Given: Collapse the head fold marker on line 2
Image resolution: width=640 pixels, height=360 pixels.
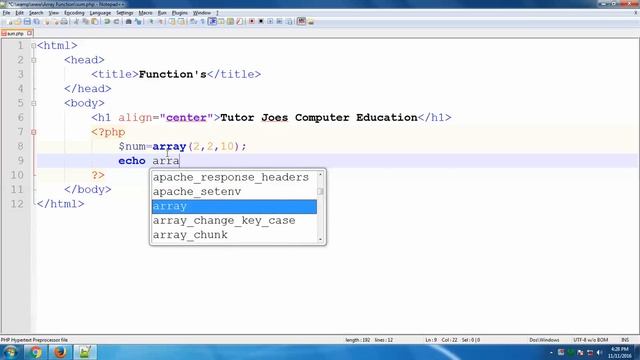Looking at the screenshot, I should pos(33,60).
